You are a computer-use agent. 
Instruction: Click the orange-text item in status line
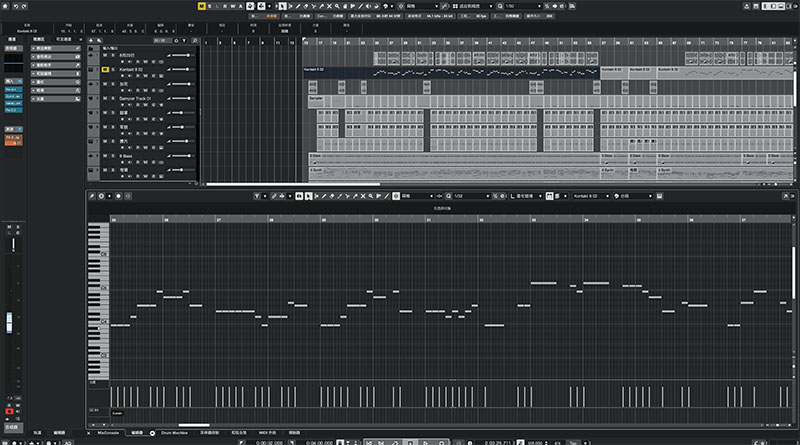[x=271, y=16]
